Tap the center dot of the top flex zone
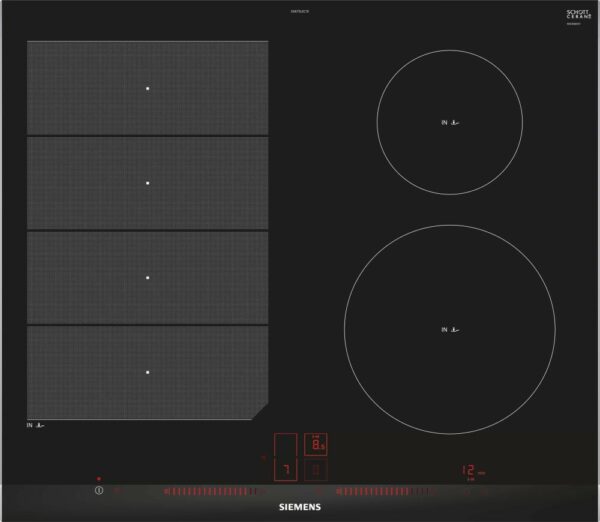The width and height of the screenshot is (600, 522). click(x=148, y=88)
